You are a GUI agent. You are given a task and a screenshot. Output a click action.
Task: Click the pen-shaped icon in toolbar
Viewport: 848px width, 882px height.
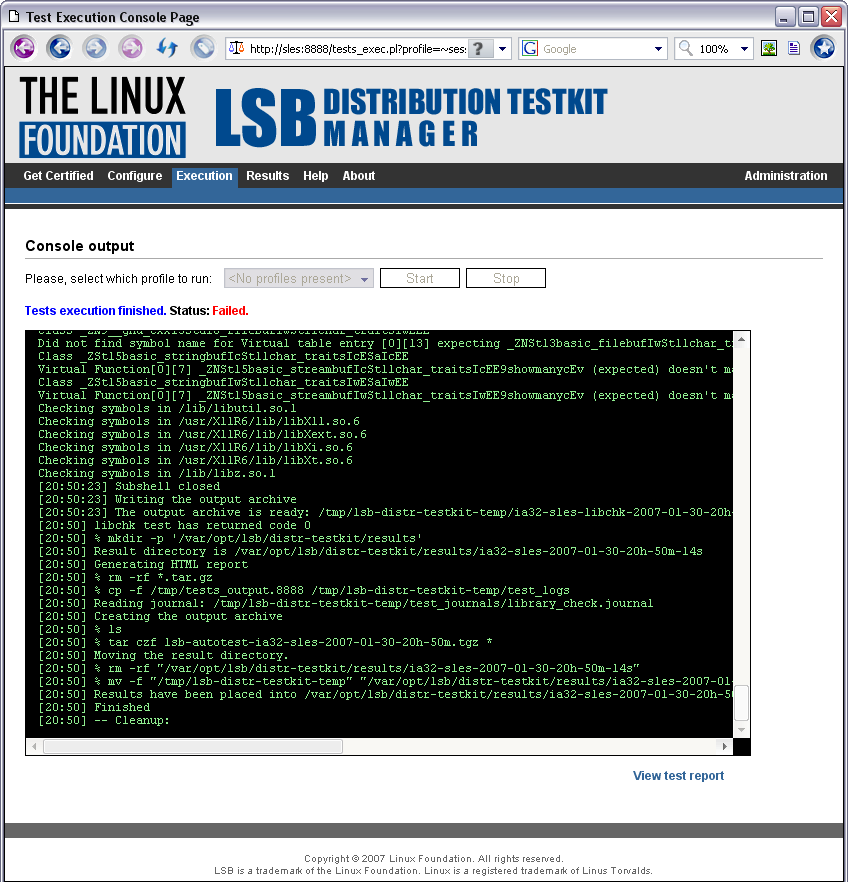click(x=202, y=48)
